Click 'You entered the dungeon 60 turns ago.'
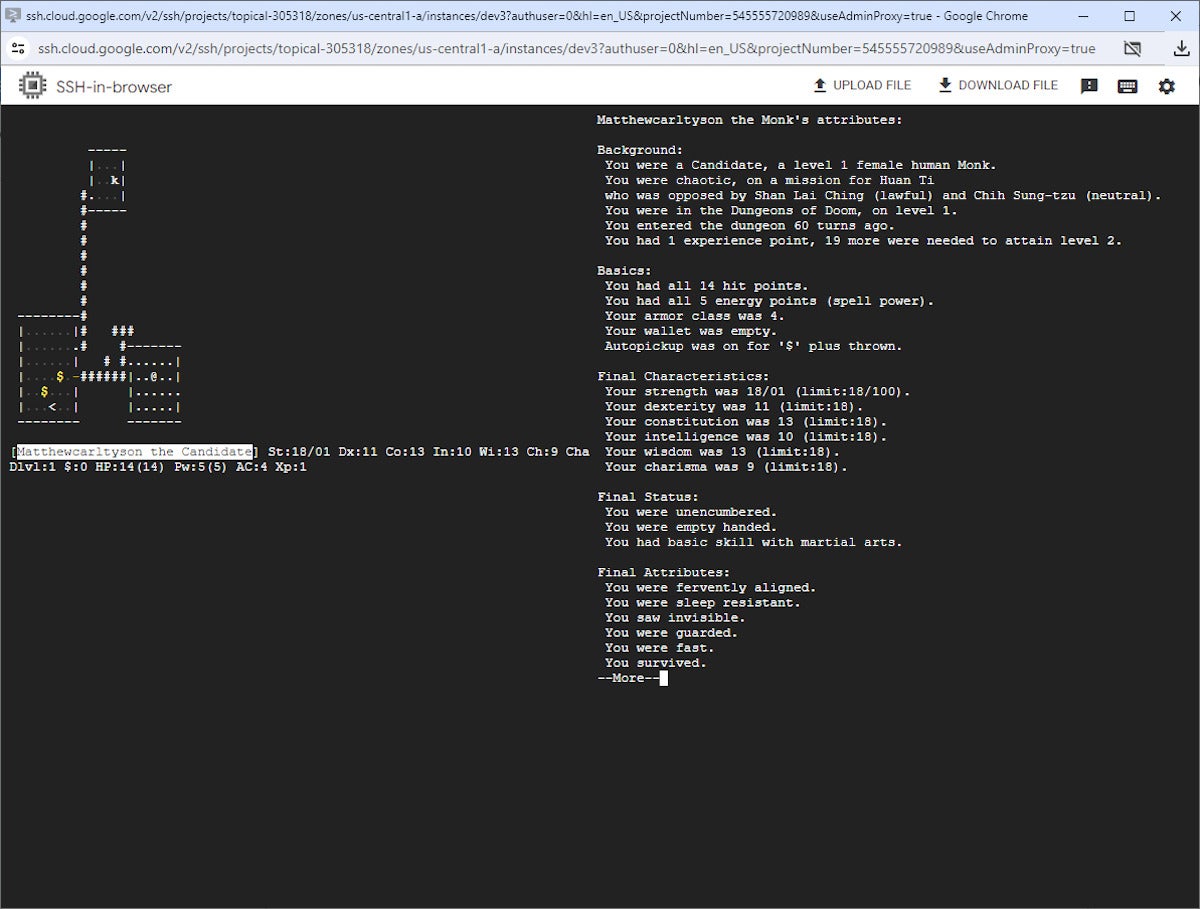Image resolution: width=1200 pixels, height=909 pixels. point(750,226)
